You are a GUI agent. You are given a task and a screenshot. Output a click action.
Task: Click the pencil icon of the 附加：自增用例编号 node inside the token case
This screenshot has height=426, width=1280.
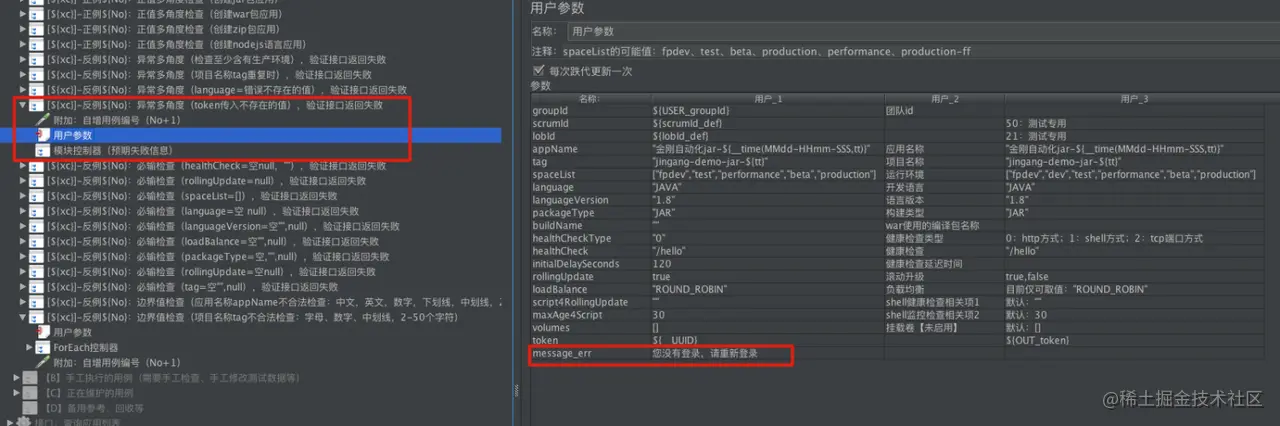42,119
